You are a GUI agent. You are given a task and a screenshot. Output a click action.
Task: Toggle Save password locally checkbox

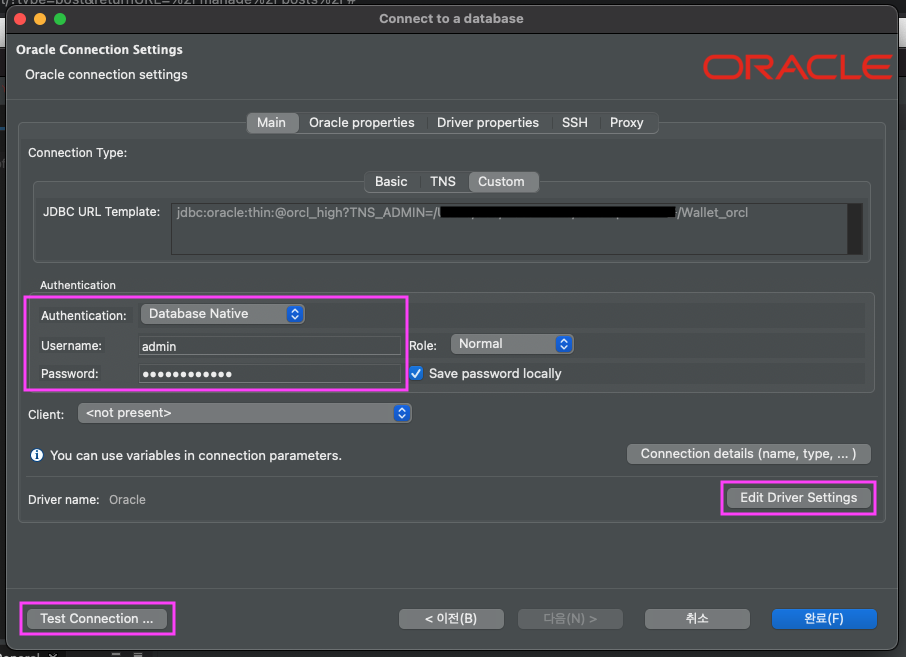click(416, 373)
